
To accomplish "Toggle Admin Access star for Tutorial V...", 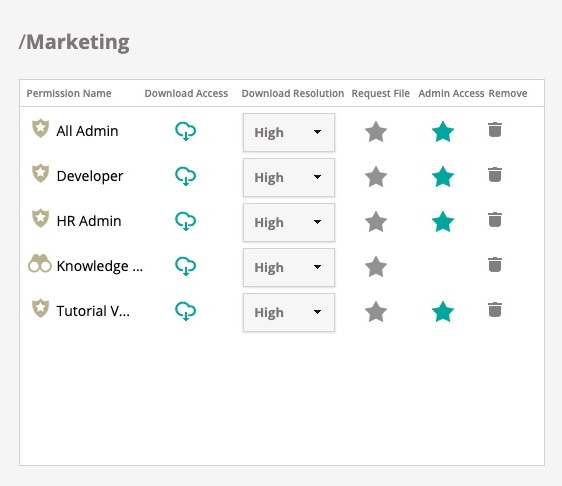I will click(443, 312).
